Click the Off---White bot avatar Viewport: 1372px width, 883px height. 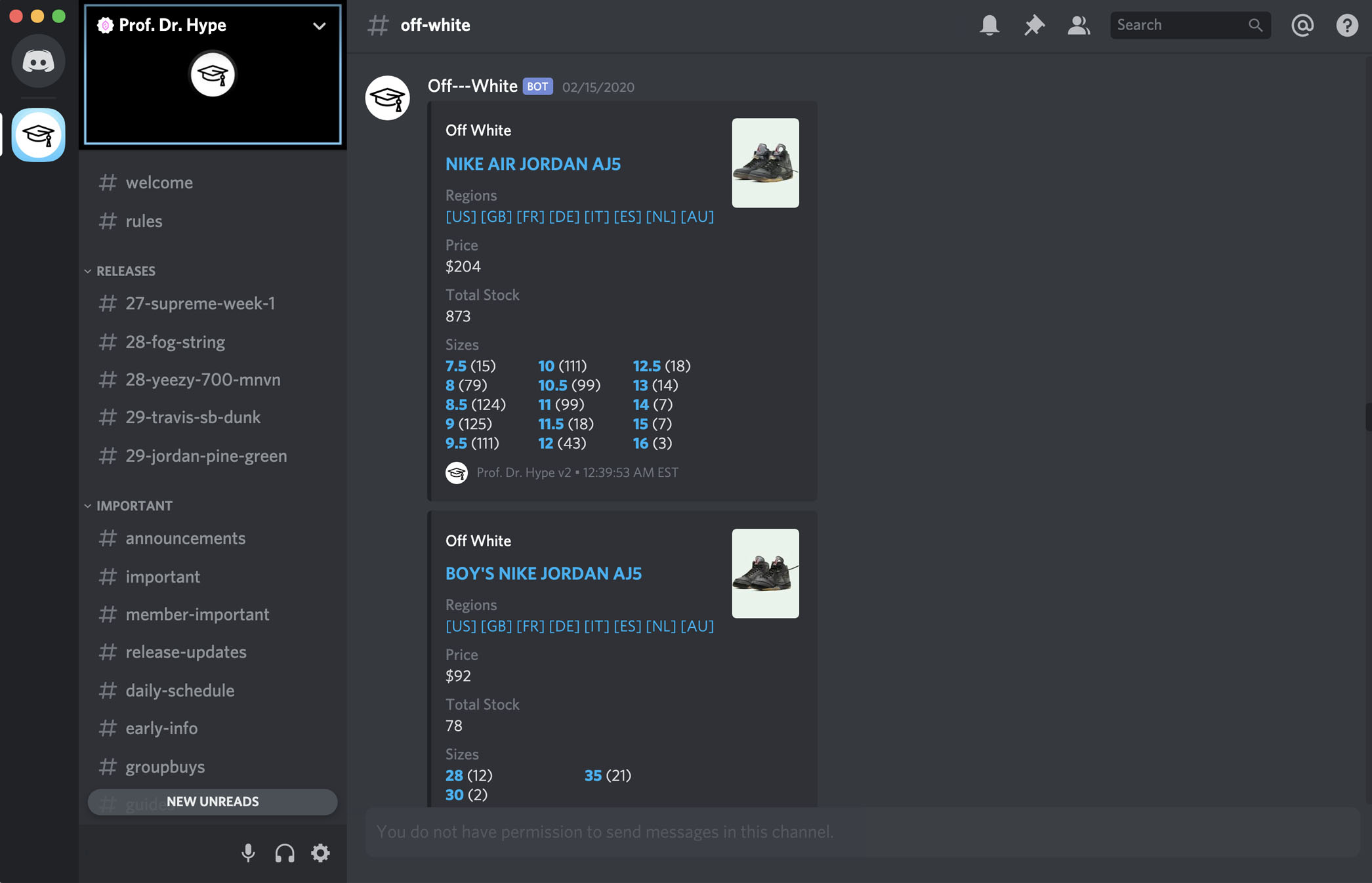click(x=388, y=98)
